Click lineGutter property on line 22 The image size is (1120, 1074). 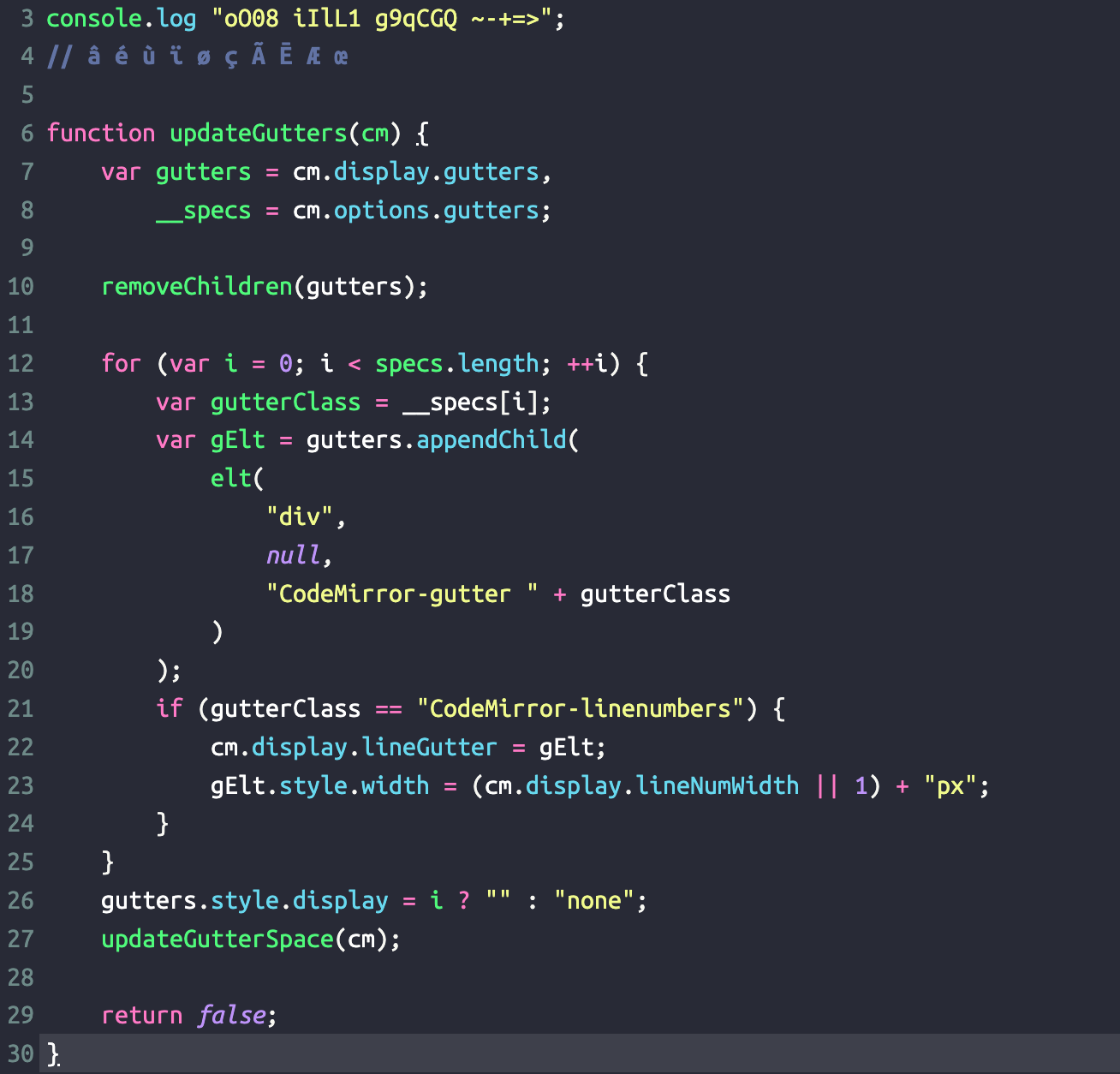tap(429, 747)
